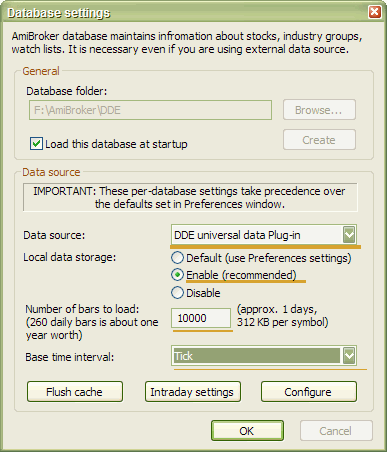The height and width of the screenshot is (452, 387).
Task: Click the DDE universal data Plug-in text
Action: tap(237, 235)
